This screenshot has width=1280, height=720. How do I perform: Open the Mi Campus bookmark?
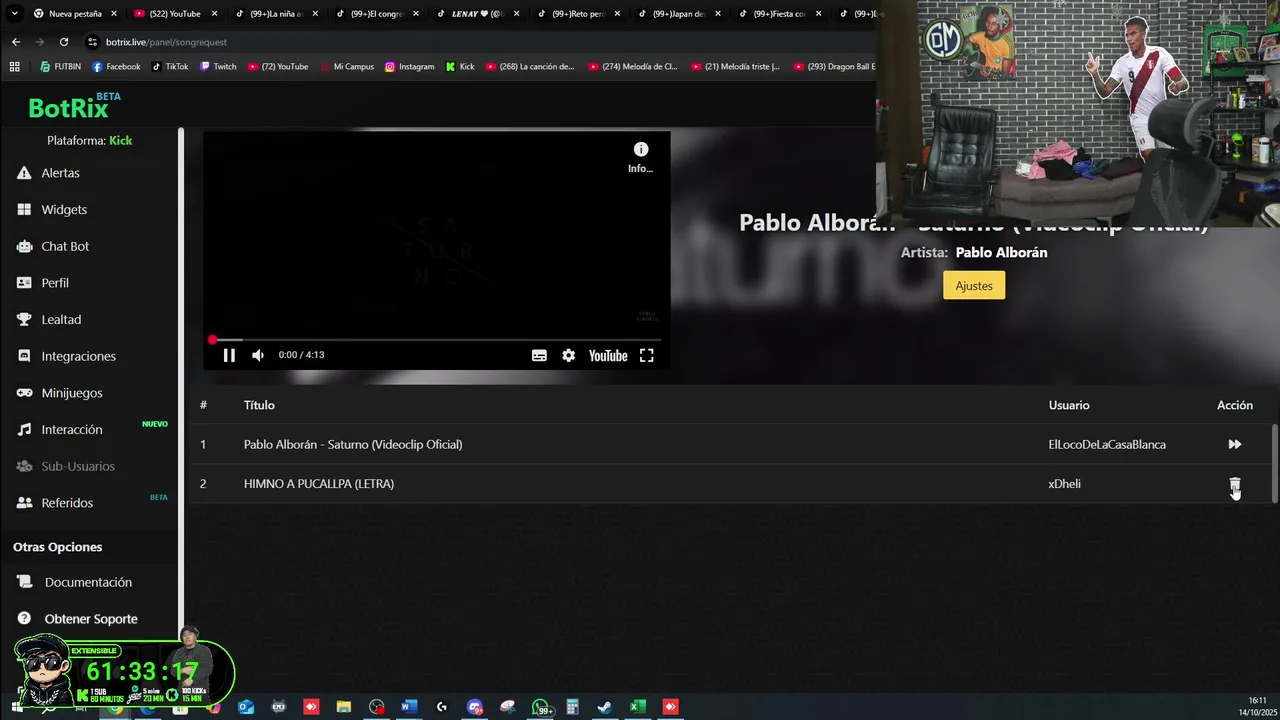pos(346,67)
